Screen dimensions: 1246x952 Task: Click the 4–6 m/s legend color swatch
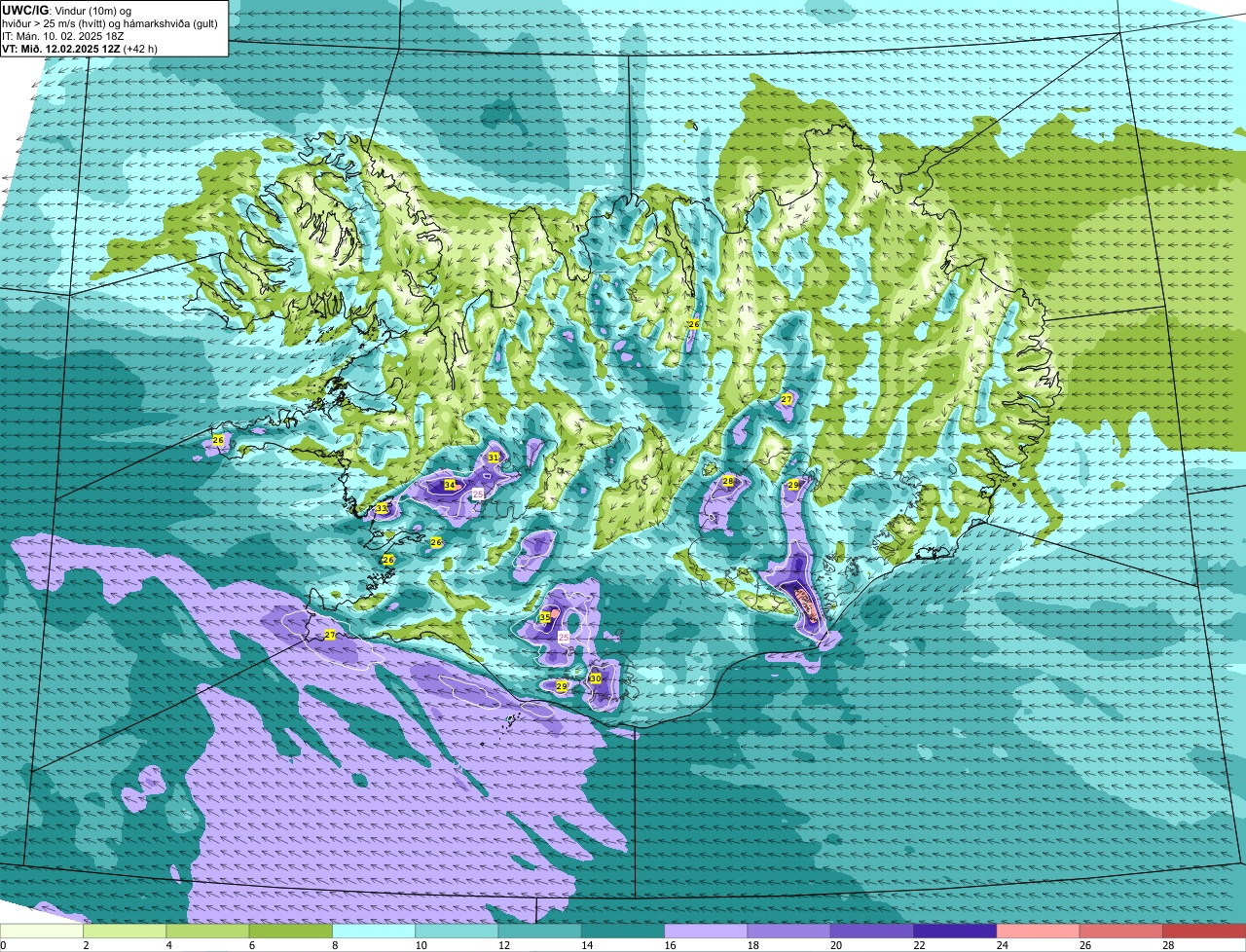click(x=207, y=932)
